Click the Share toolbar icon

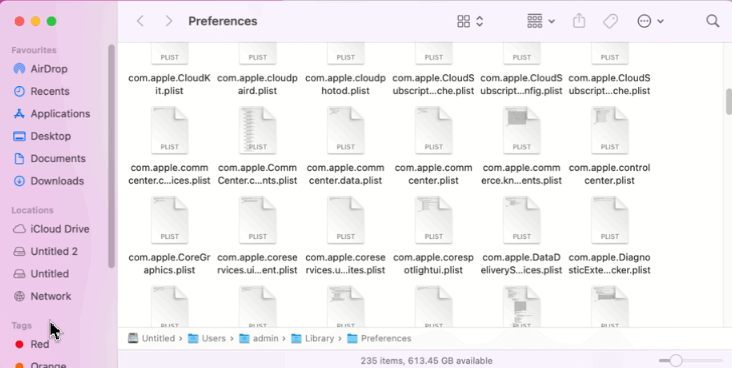click(x=579, y=21)
